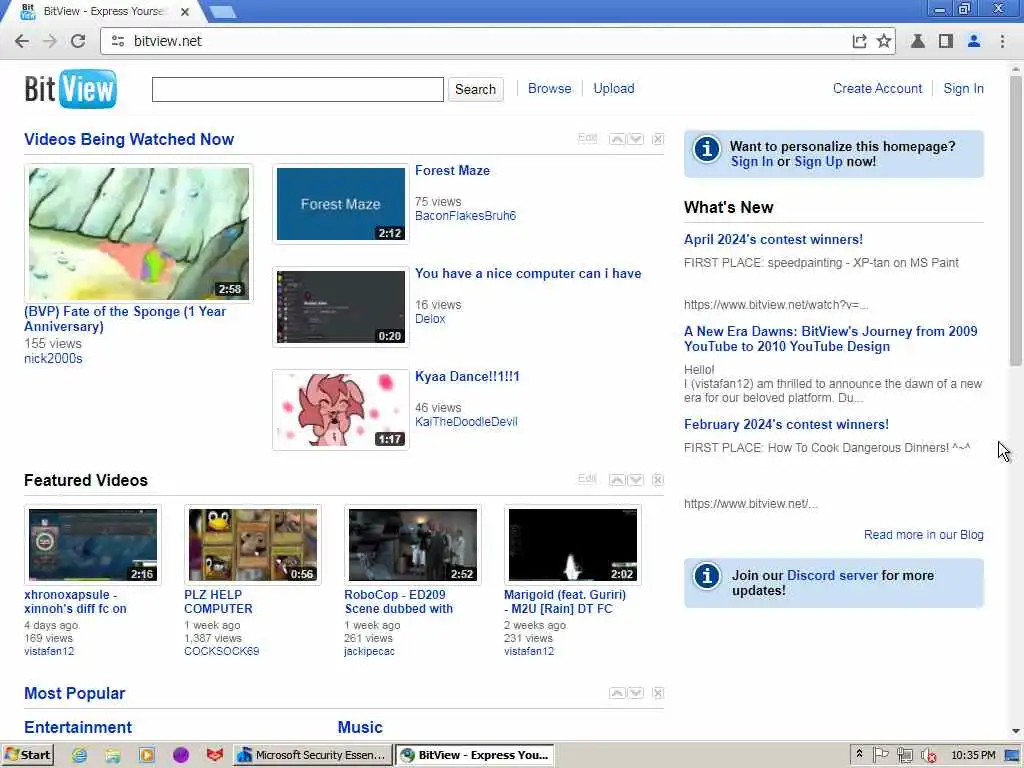
Task: Switch to Microsoft Security Essentials taskbar window
Action: coord(312,756)
